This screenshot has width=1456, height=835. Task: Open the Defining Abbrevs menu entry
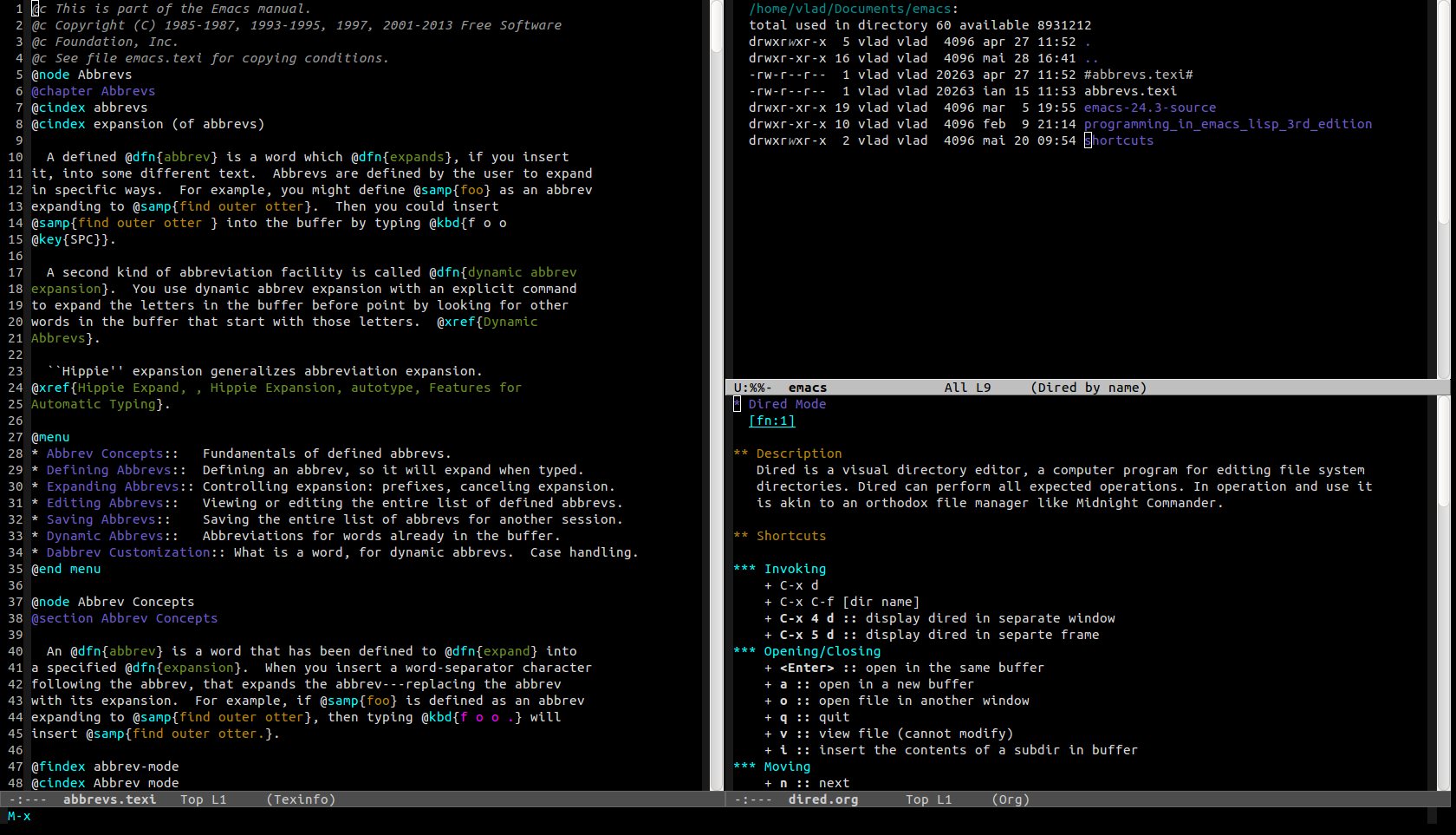pyautogui.click(x=108, y=470)
